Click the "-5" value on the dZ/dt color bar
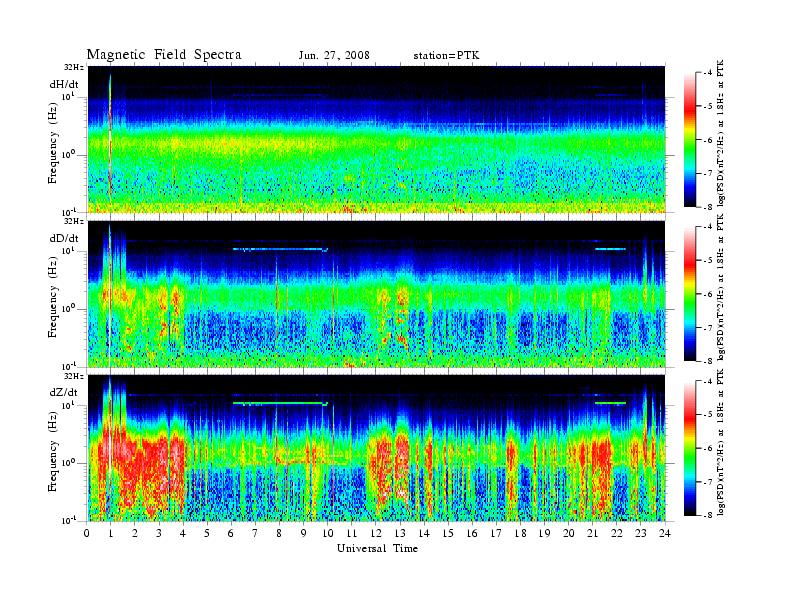The width and height of the screenshot is (792, 612). click(x=708, y=415)
